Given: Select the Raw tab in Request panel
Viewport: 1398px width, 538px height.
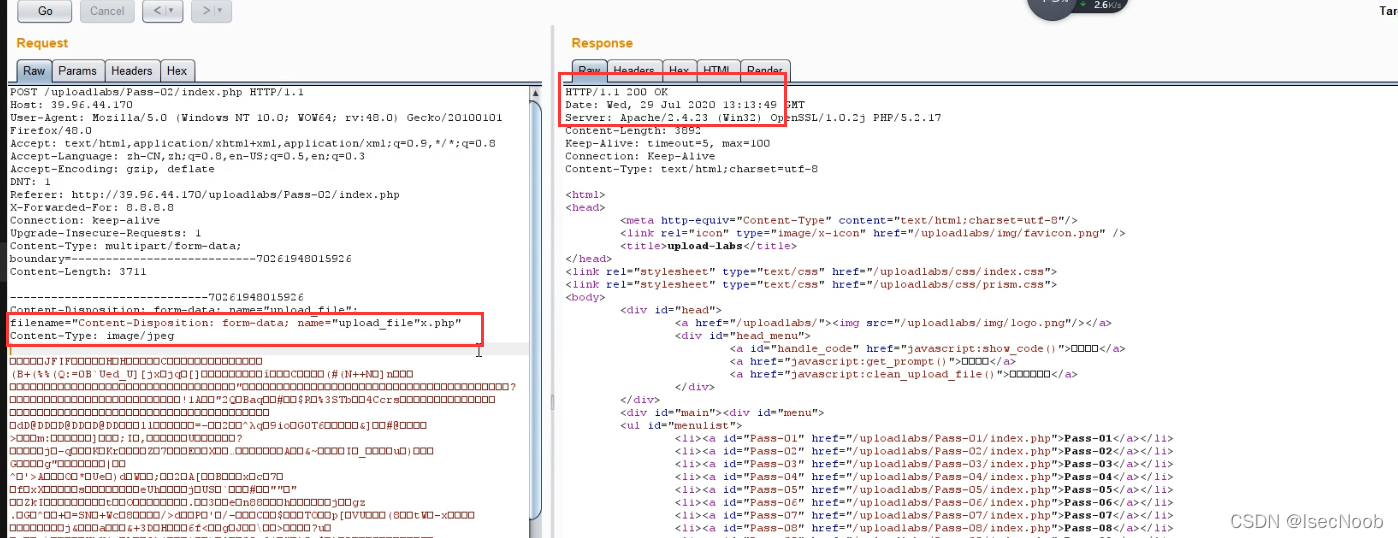Looking at the screenshot, I should pos(34,71).
